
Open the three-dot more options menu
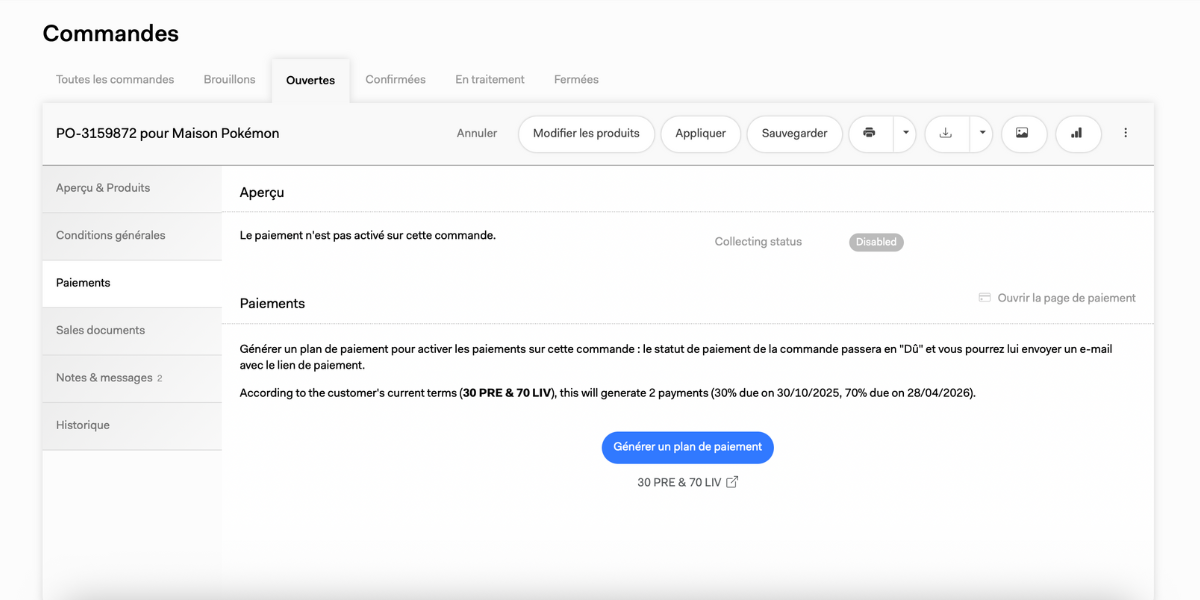click(x=1125, y=133)
